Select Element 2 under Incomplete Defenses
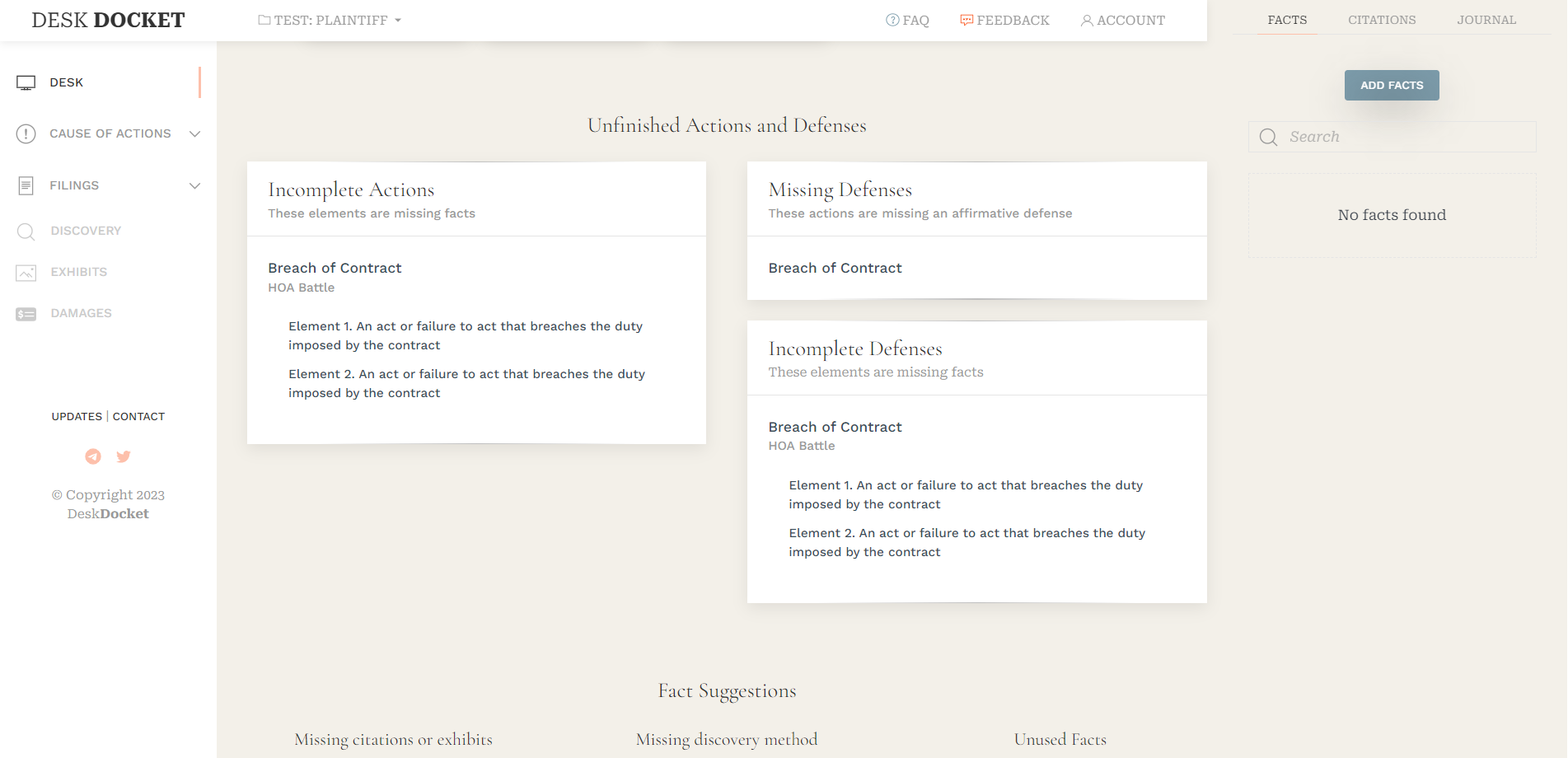This screenshot has width=1568, height=758. pos(967,542)
